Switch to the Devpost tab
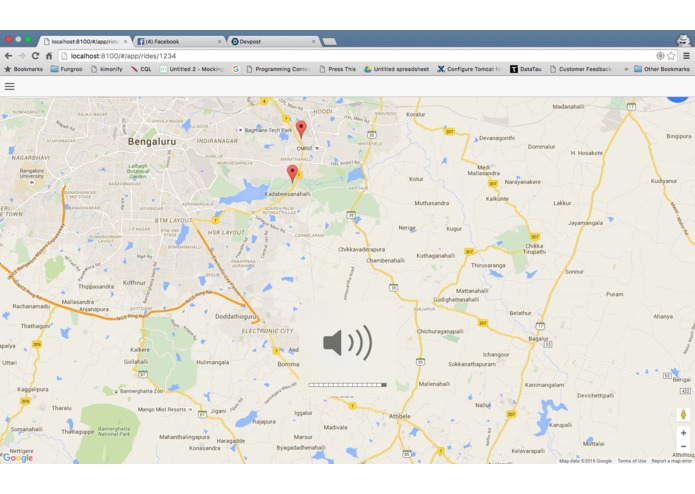This screenshot has width=695, height=494. click(273, 41)
